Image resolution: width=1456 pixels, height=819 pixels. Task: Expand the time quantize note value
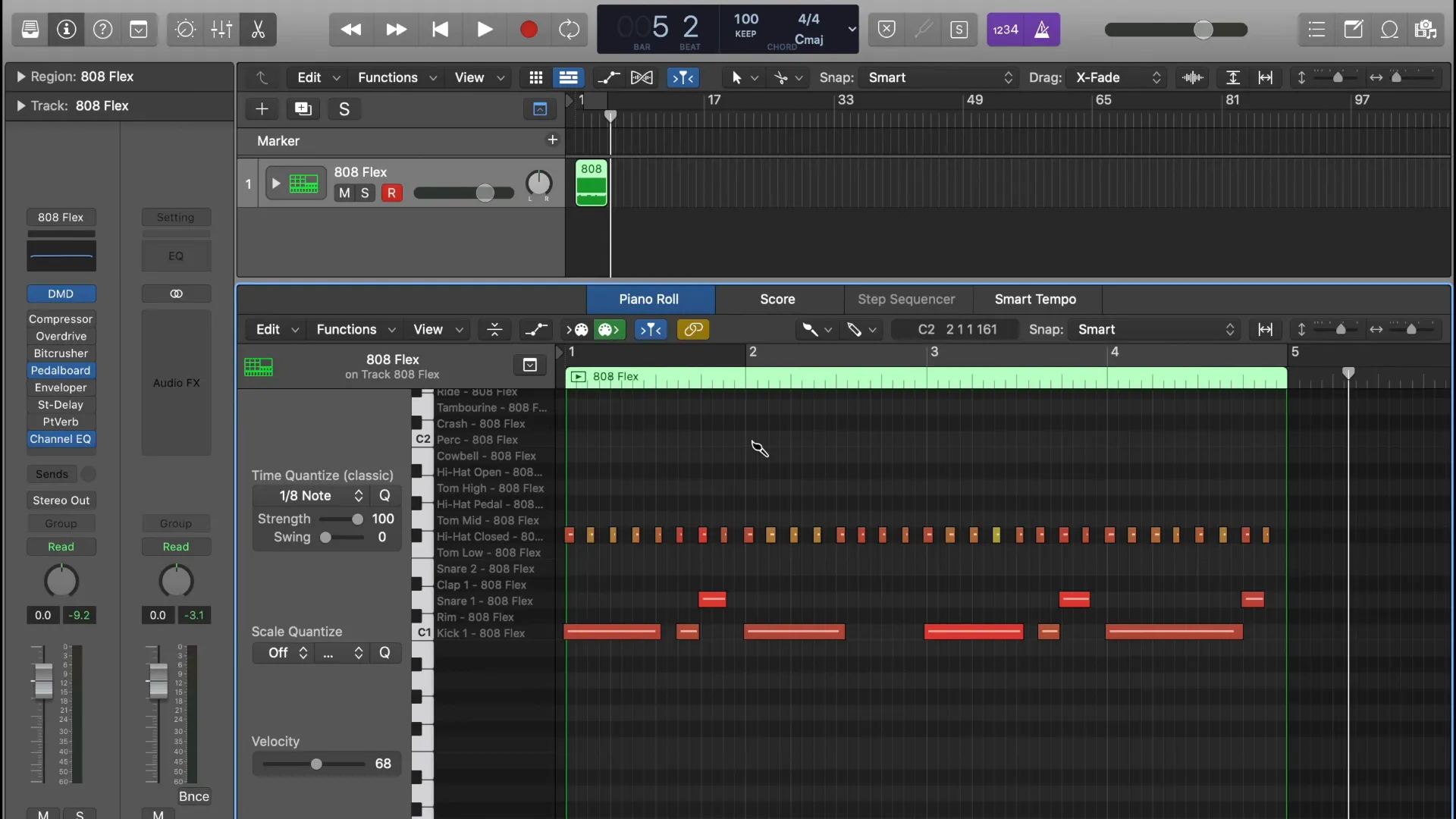point(357,495)
